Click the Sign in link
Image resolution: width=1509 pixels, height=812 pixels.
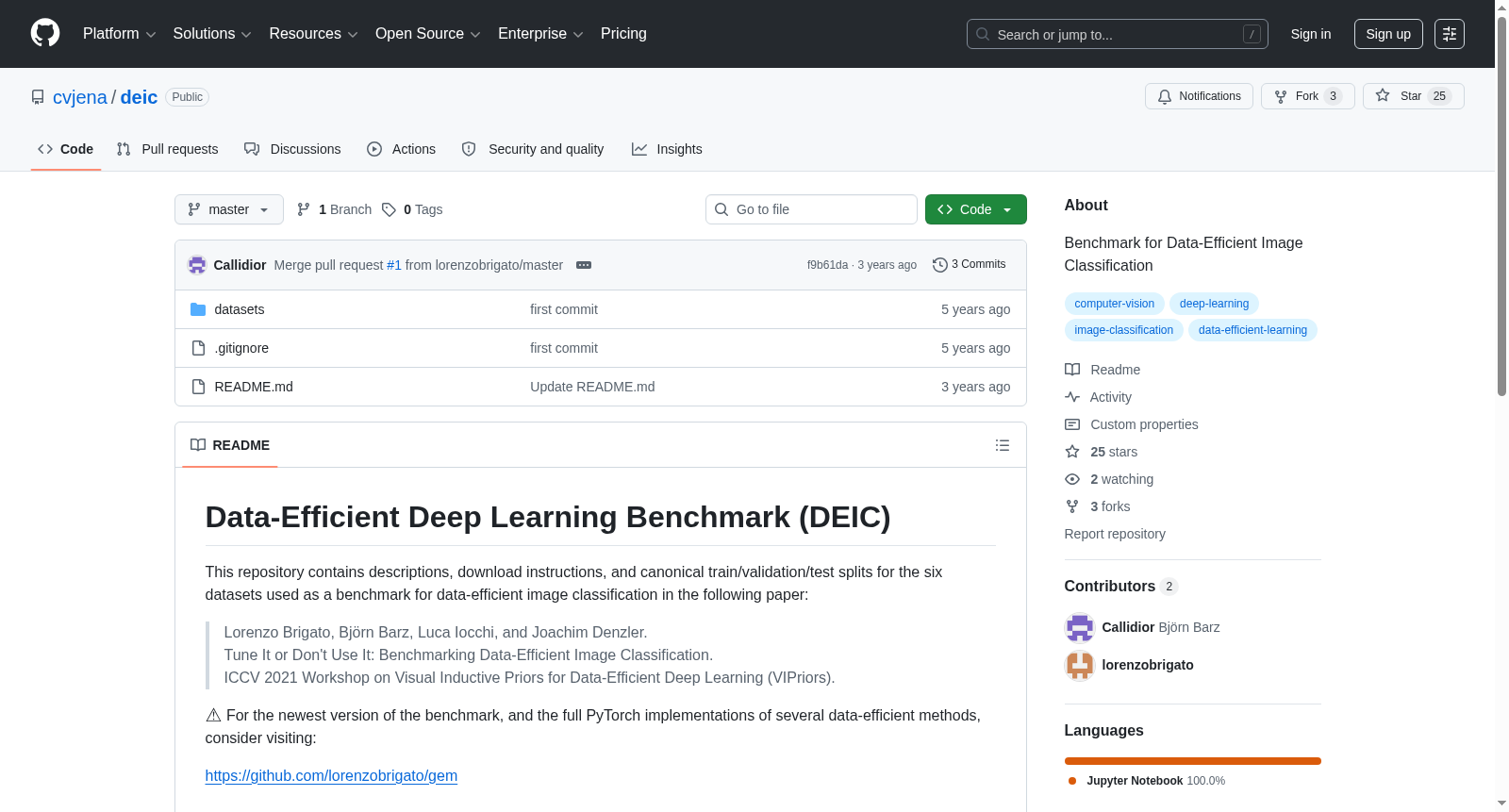pyautogui.click(x=1311, y=34)
